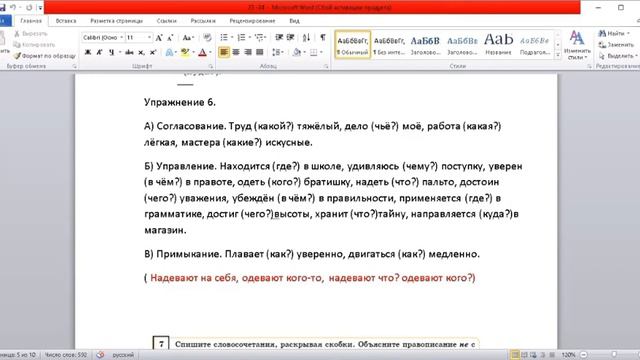The width and height of the screenshot is (640, 360).
Task: Click the Sort A-Z icon
Action: coord(307,38)
